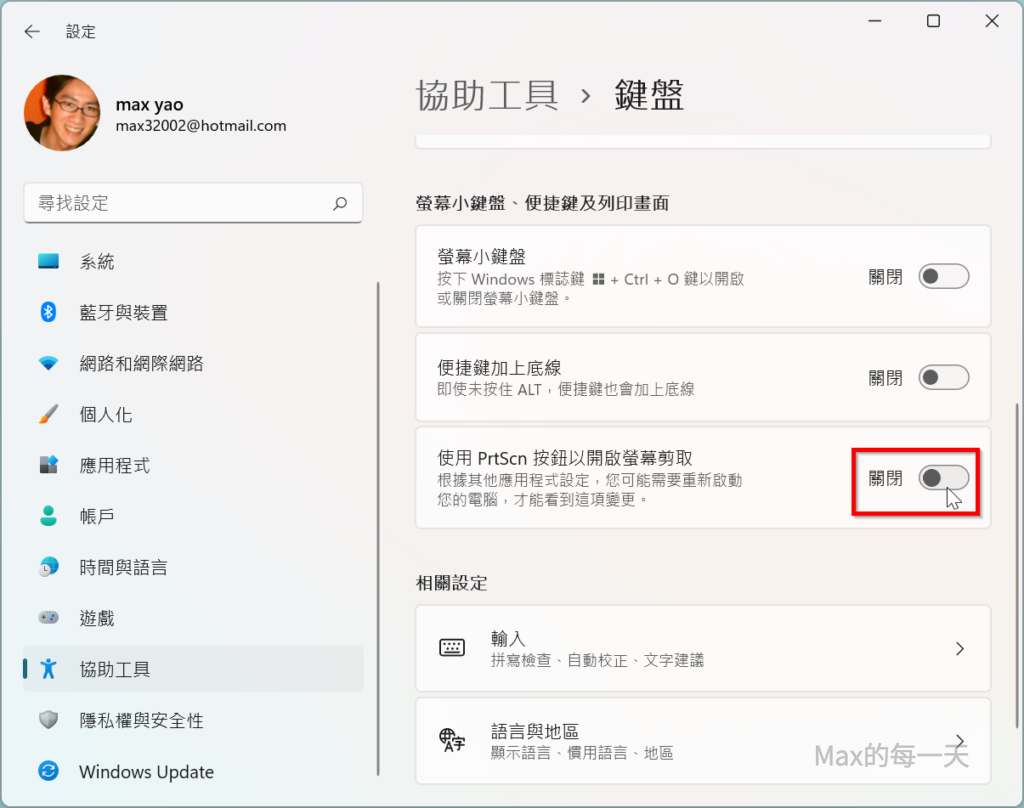Click the back arrow in the title bar
This screenshot has height=808, width=1024.
pyautogui.click(x=32, y=31)
